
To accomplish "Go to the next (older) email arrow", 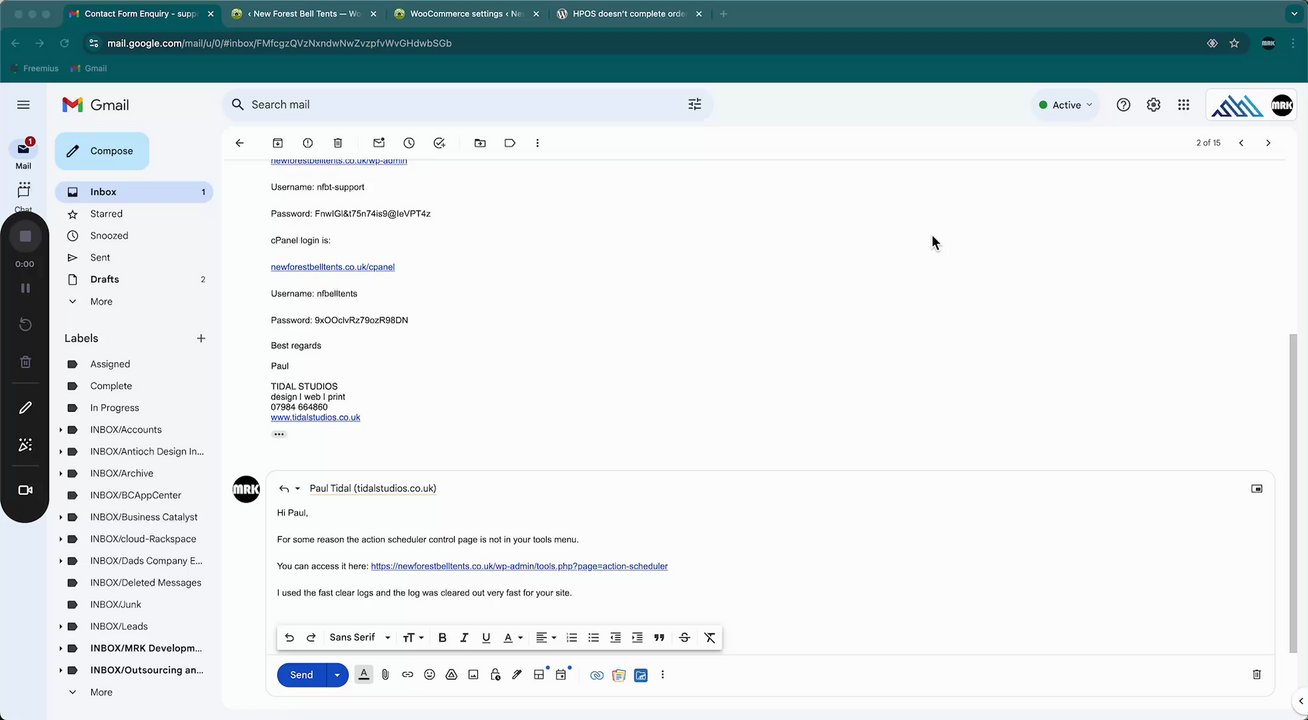I will (x=1268, y=143).
